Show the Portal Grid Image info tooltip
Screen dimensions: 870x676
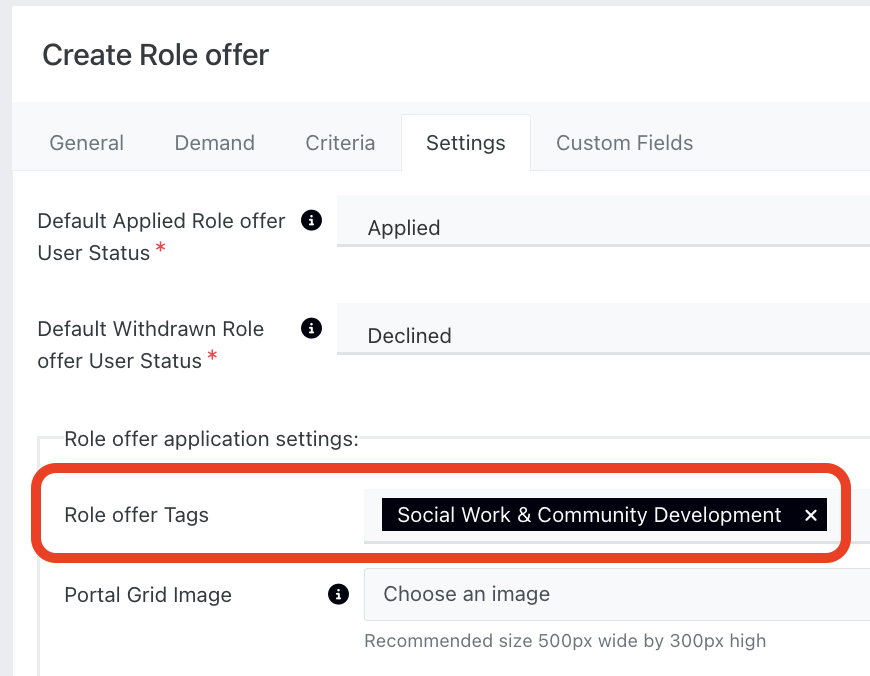pyautogui.click(x=339, y=595)
